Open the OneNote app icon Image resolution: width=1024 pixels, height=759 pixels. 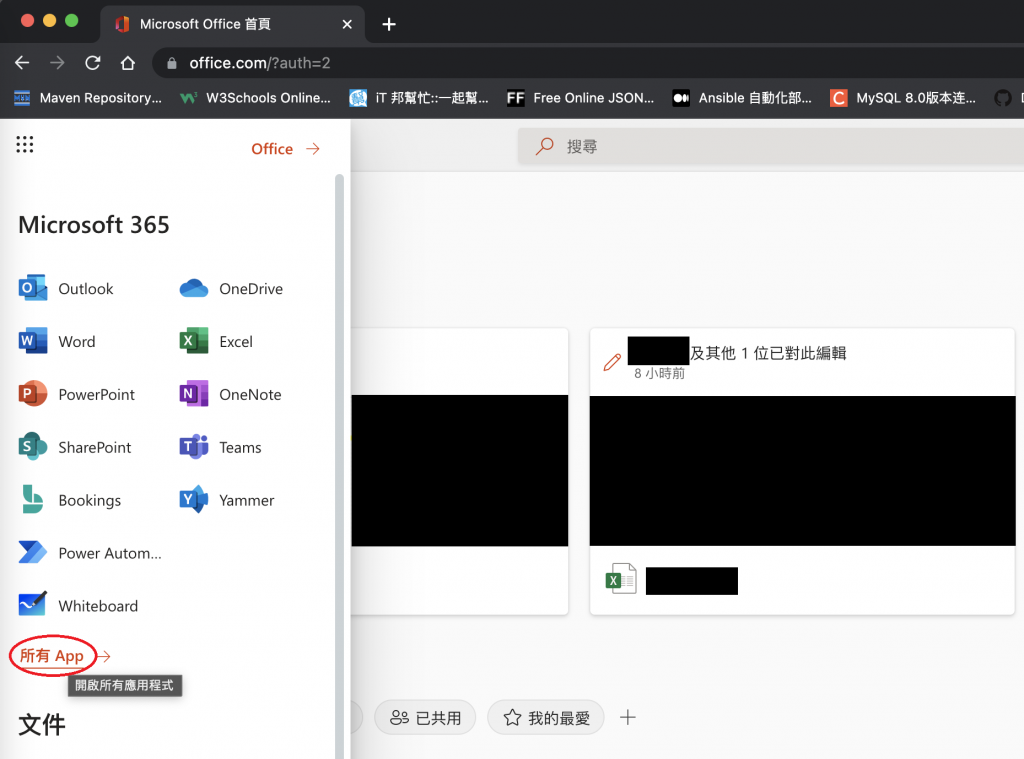[193, 394]
